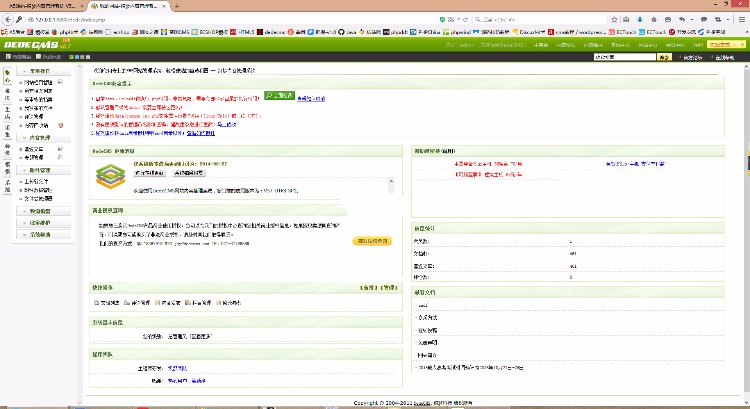The width and height of the screenshot is (750, 409).
Task: Open a new browser tab with plus button
Action: (x=176, y=6)
